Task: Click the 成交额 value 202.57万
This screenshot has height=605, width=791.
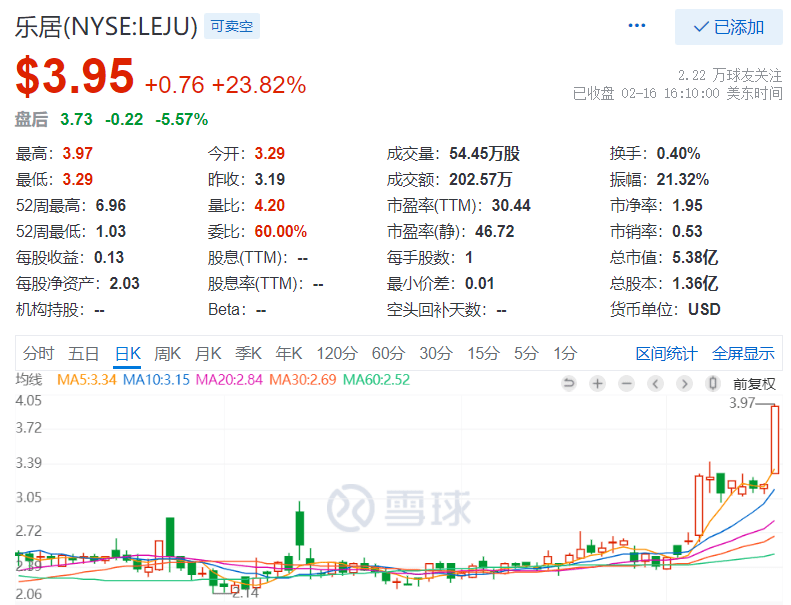Action: [480, 179]
